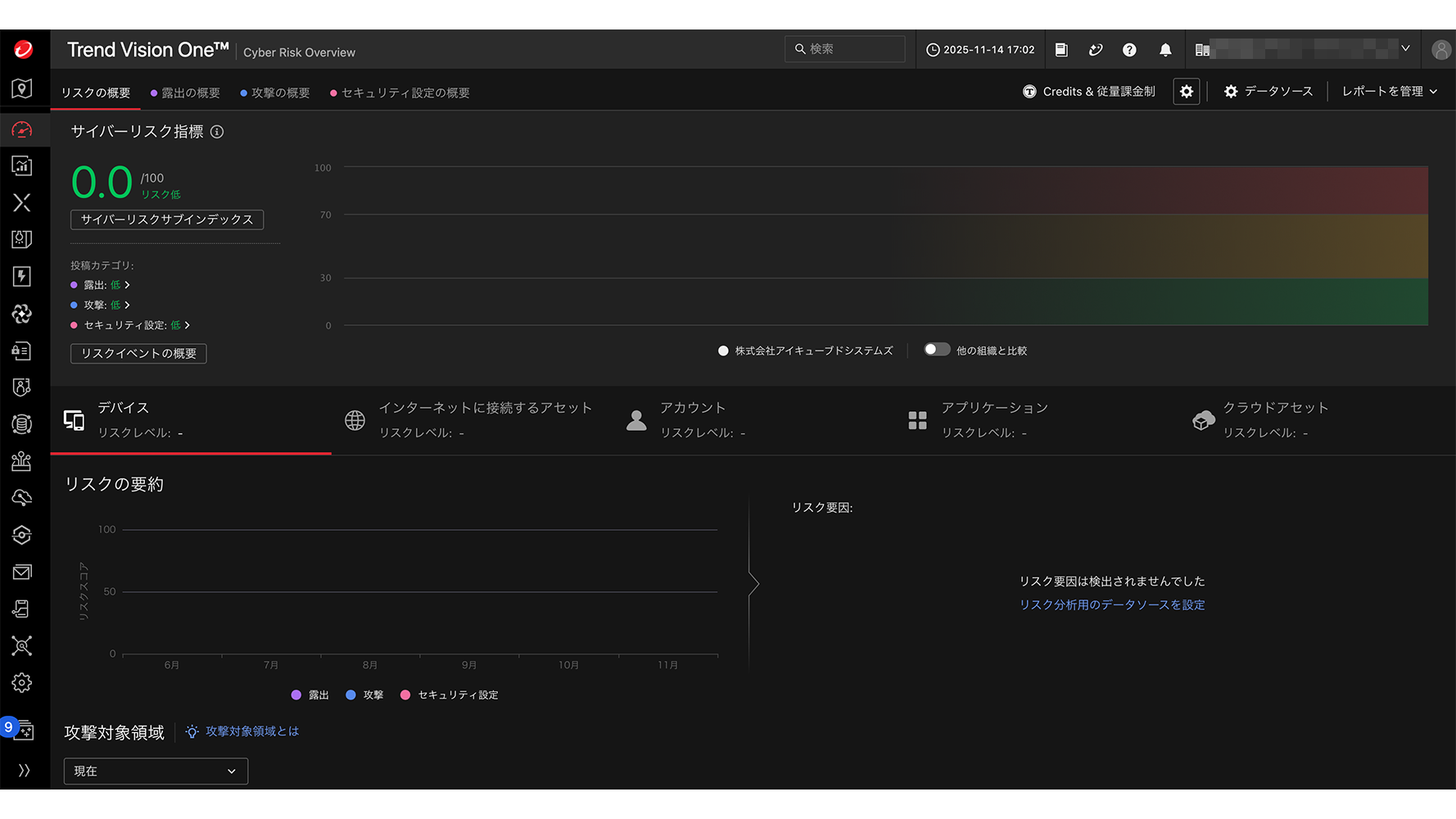Click the gear settings button in toolbar
The image size is (1456, 819).
[x=1186, y=92]
